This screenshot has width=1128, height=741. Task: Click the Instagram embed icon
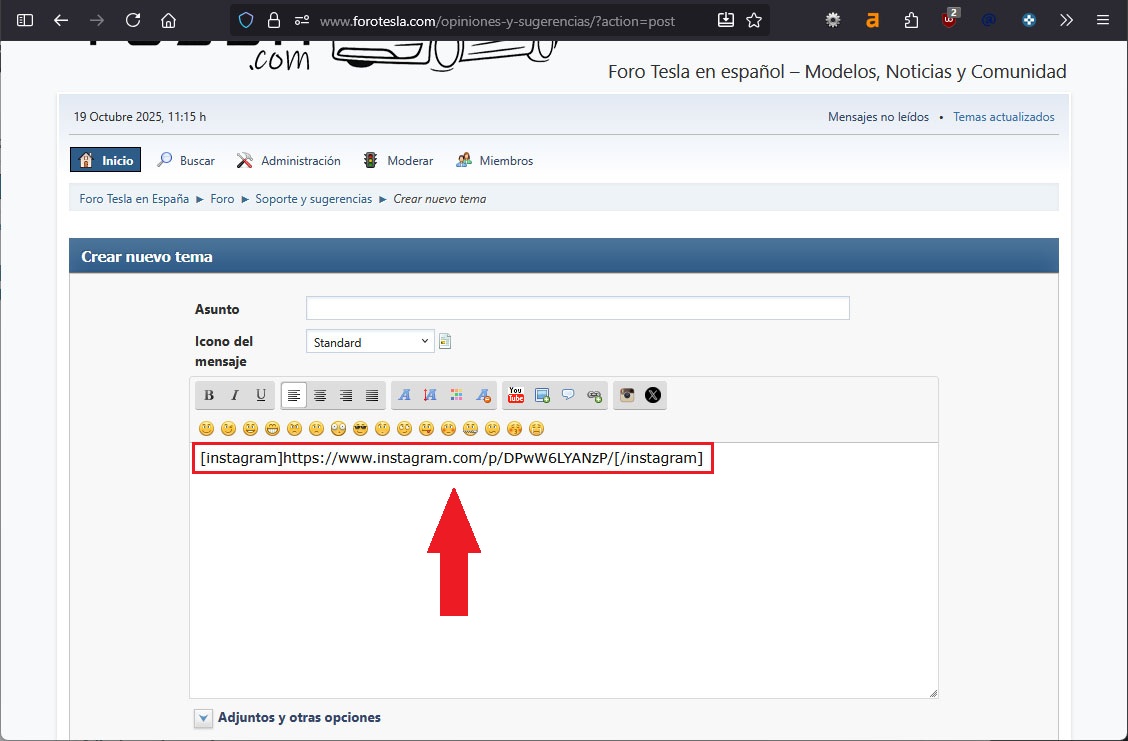(x=627, y=395)
